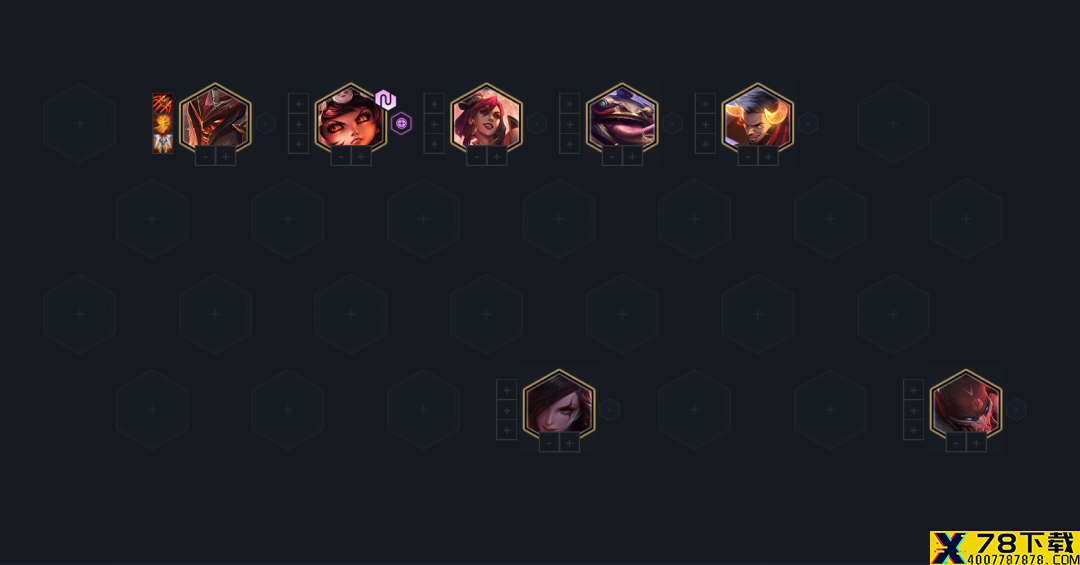Select the goggles girl champion portrait
Screen dimensions: 1080x565
[351, 118]
